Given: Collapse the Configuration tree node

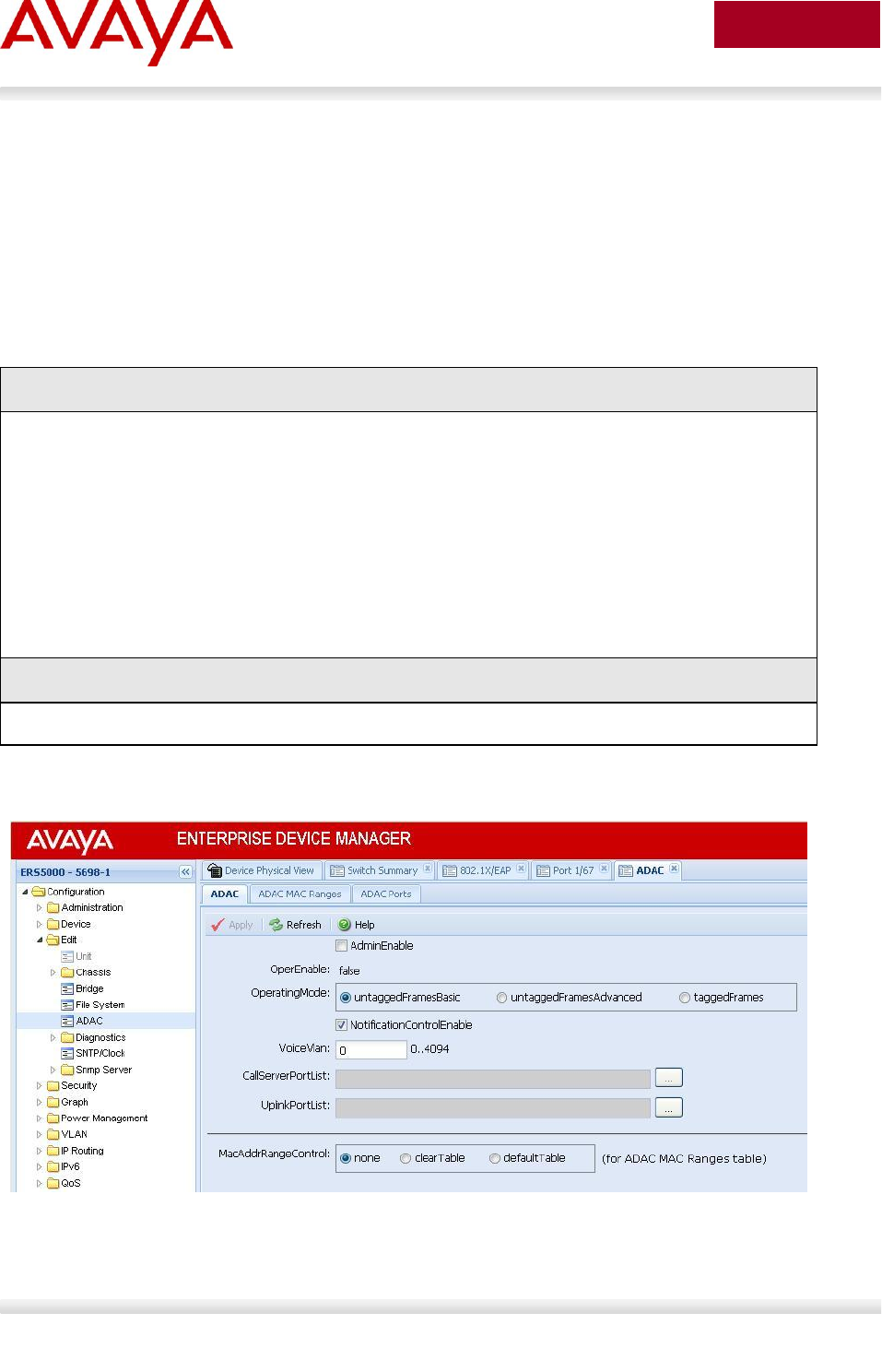Looking at the screenshot, I should (x=25, y=892).
